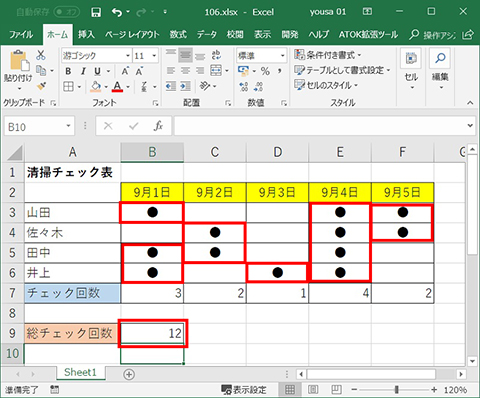Open the データ tab
Image resolution: width=480 pixels, height=398 pixels.
(207, 35)
